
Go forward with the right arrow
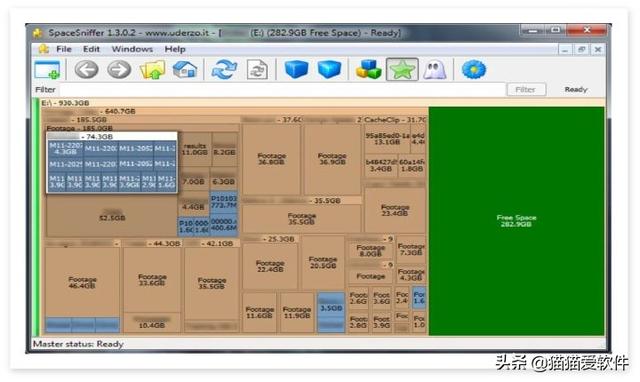click(x=119, y=69)
